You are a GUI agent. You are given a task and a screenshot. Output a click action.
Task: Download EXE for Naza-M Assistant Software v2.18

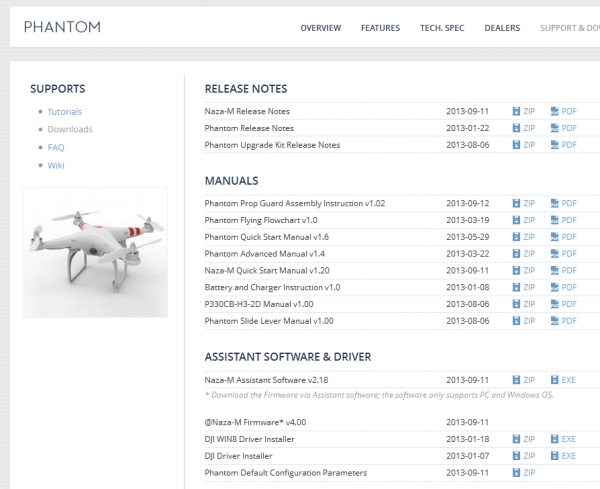(563, 380)
